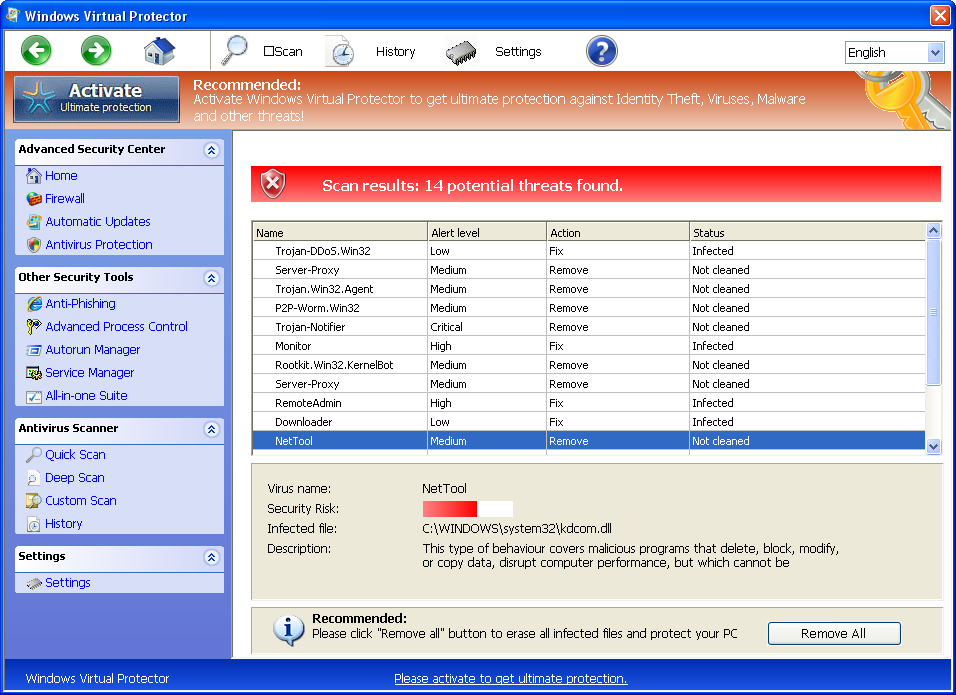Open help with the blue question mark
Image resolution: width=956 pixels, height=695 pixels.
[601, 51]
